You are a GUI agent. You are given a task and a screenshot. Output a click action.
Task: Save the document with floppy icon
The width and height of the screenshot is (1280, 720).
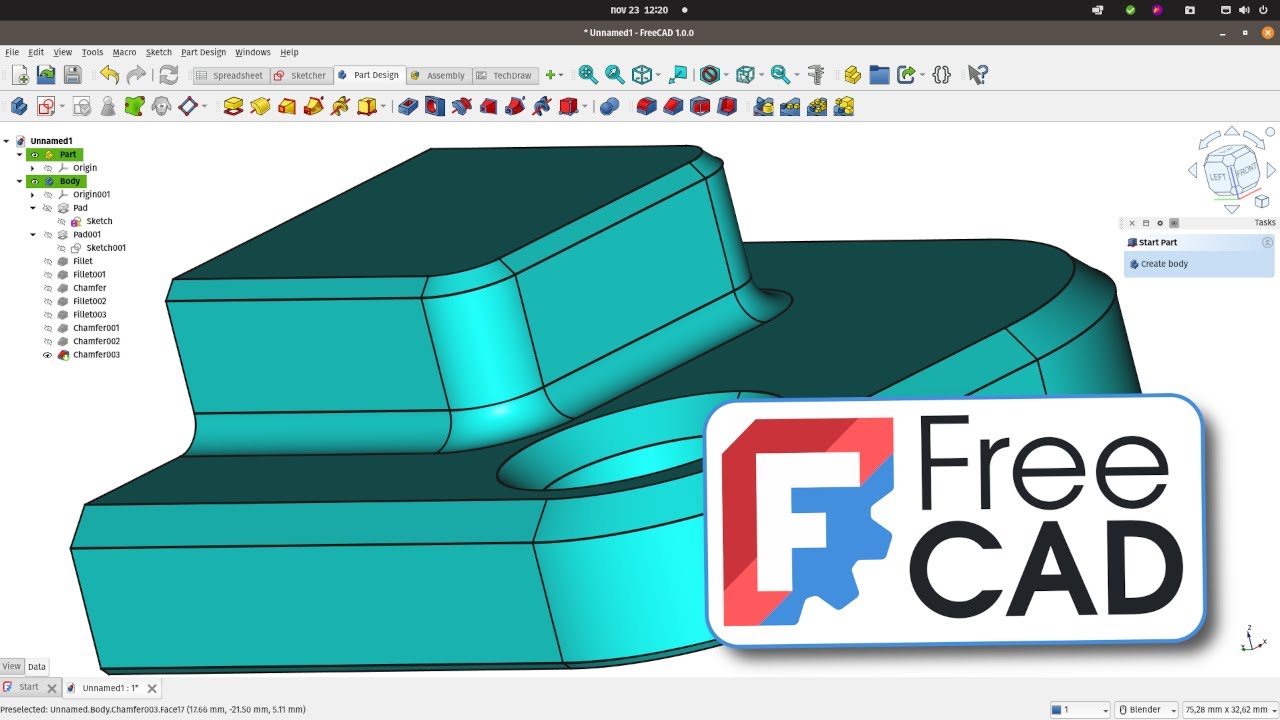click(72, 74)
